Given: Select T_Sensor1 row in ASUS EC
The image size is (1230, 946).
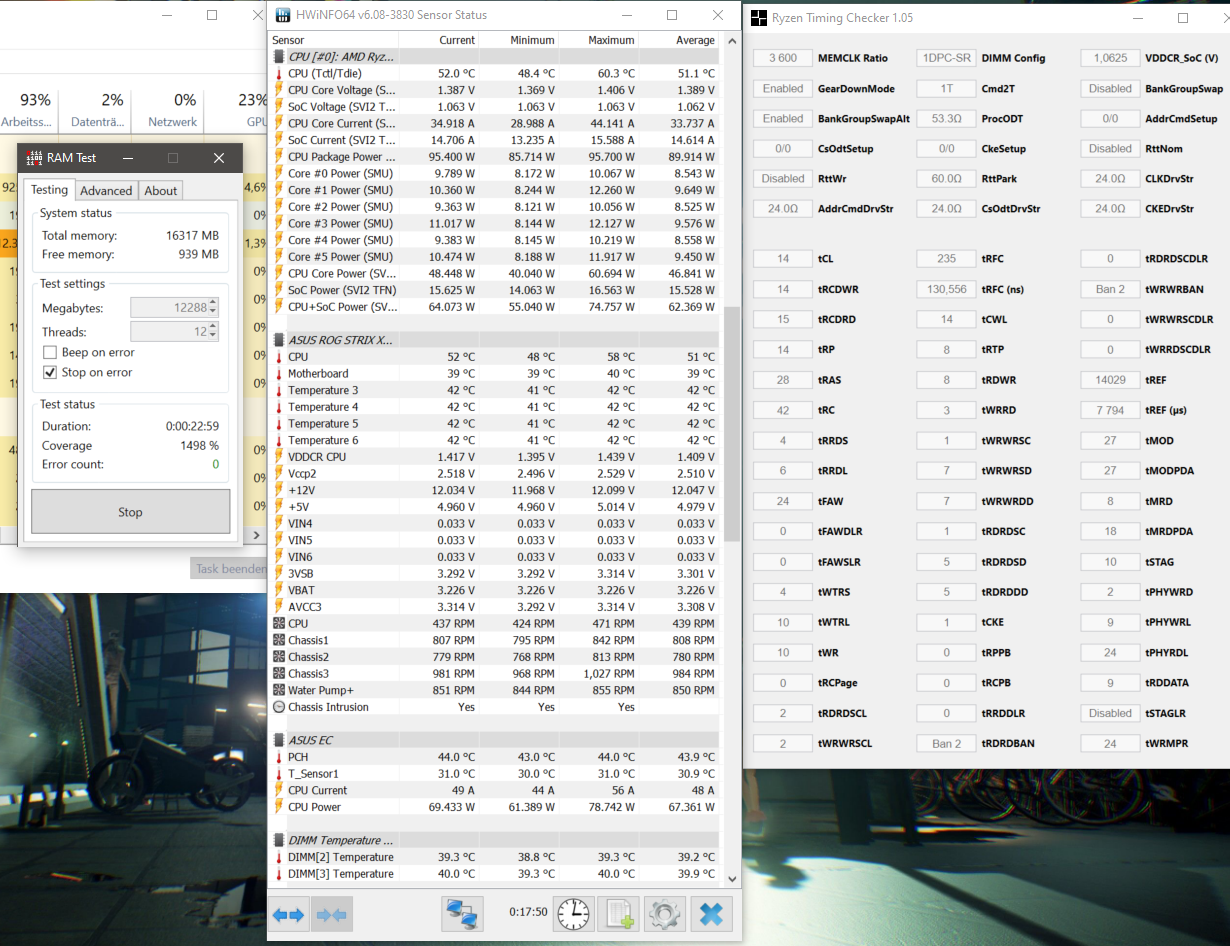Looking at the screenshot, I should click(495, 773).
